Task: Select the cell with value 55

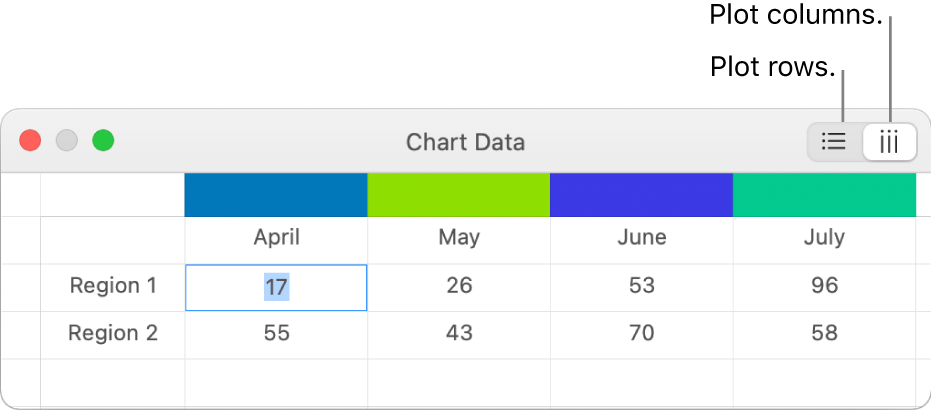Action: coord(276,333)
